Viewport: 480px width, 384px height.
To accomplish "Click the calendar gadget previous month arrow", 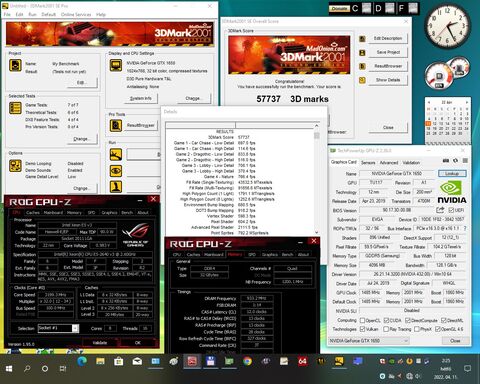I will click(429, 102).
